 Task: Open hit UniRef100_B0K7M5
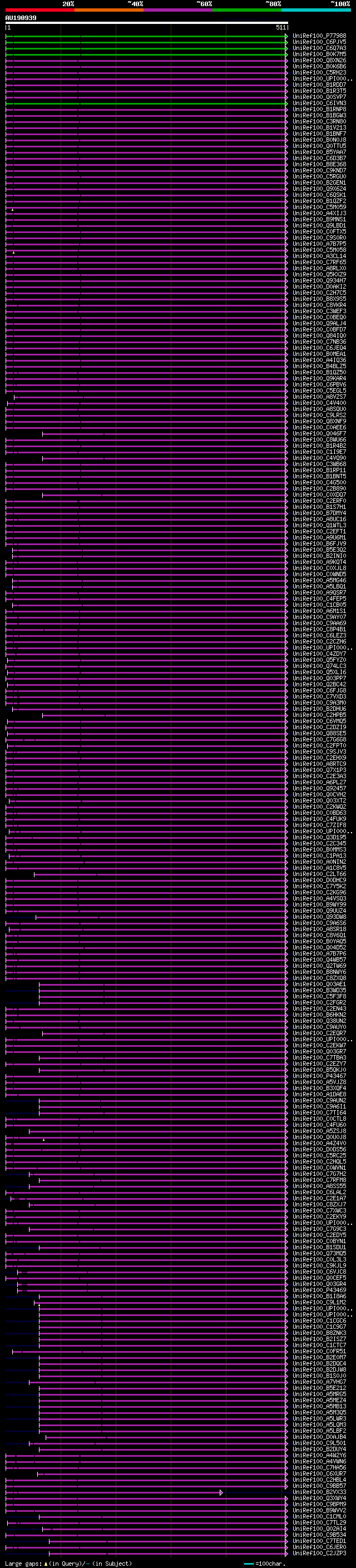tap(319, 54)
